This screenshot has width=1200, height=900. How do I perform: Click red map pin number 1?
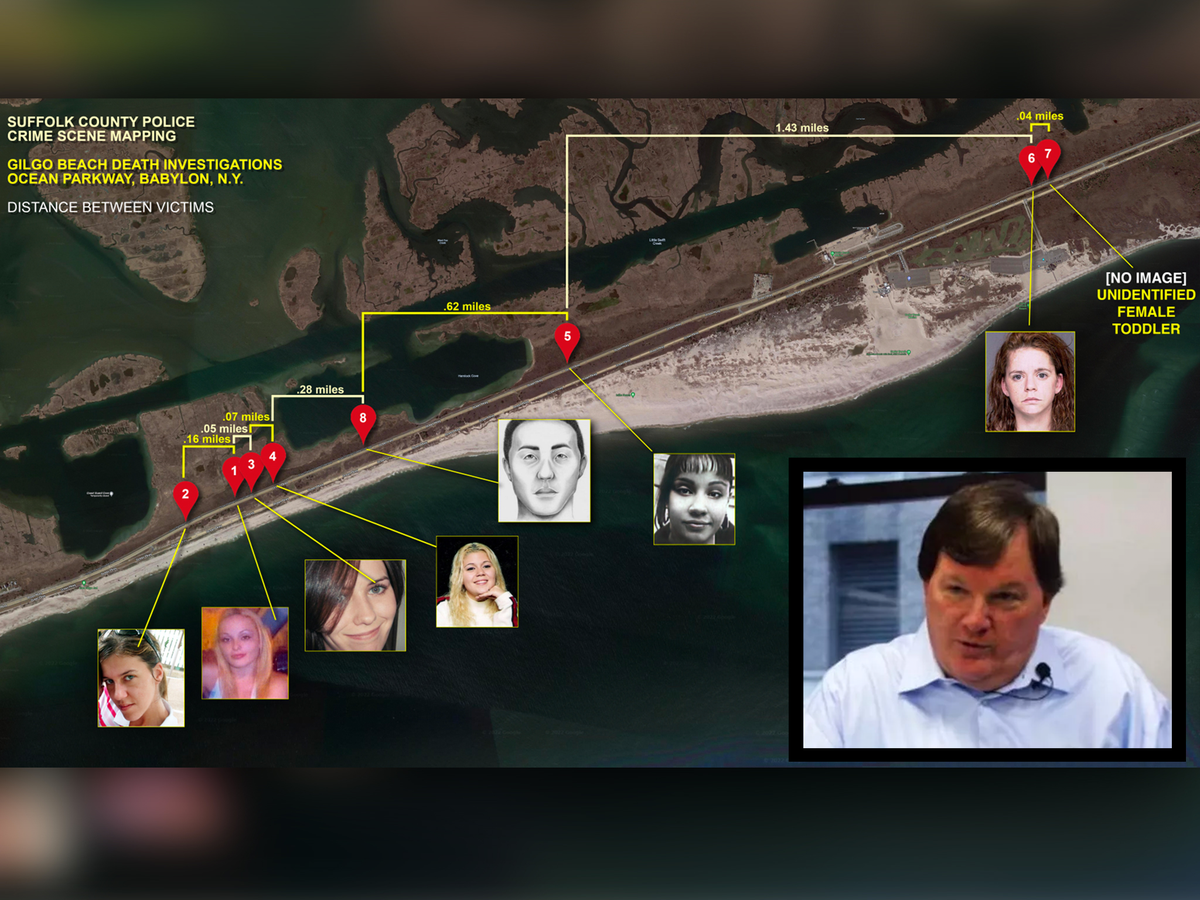(x=234, y=472)
